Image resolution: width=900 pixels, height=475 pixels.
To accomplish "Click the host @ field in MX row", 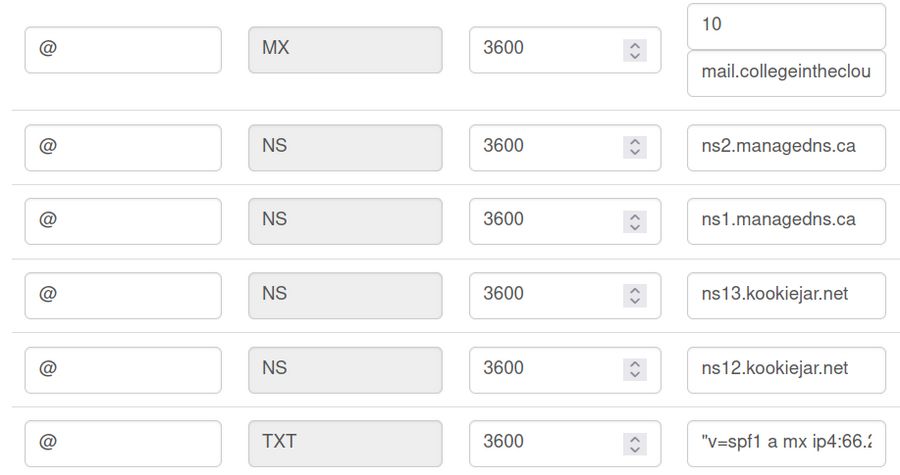I will click(x=123, y=50).
